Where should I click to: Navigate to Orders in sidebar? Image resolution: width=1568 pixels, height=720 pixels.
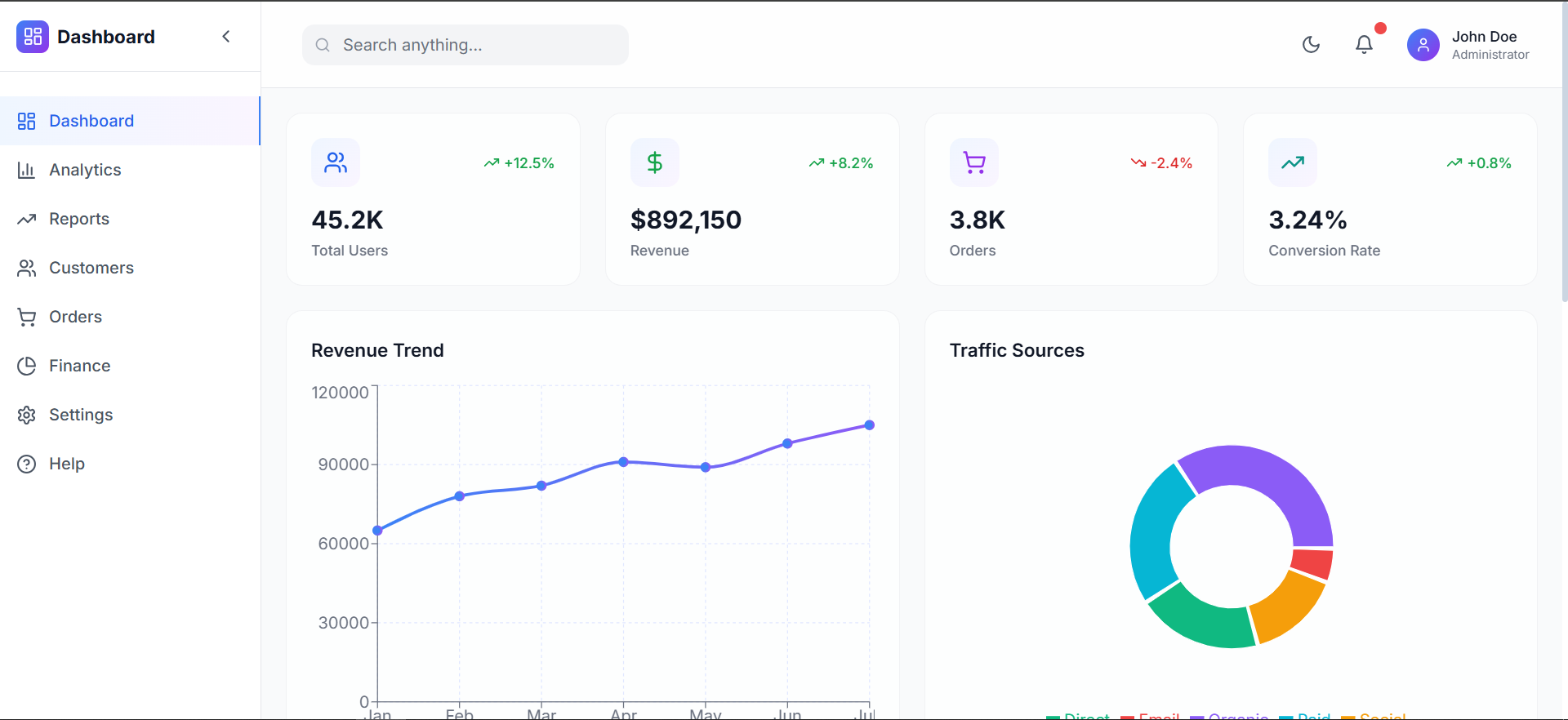[x=130, y=317]
